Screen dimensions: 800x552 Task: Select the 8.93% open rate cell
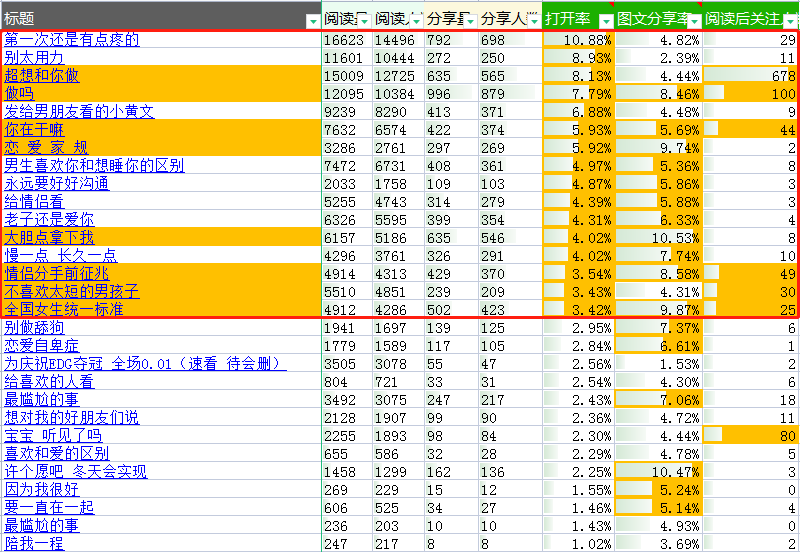578,58
